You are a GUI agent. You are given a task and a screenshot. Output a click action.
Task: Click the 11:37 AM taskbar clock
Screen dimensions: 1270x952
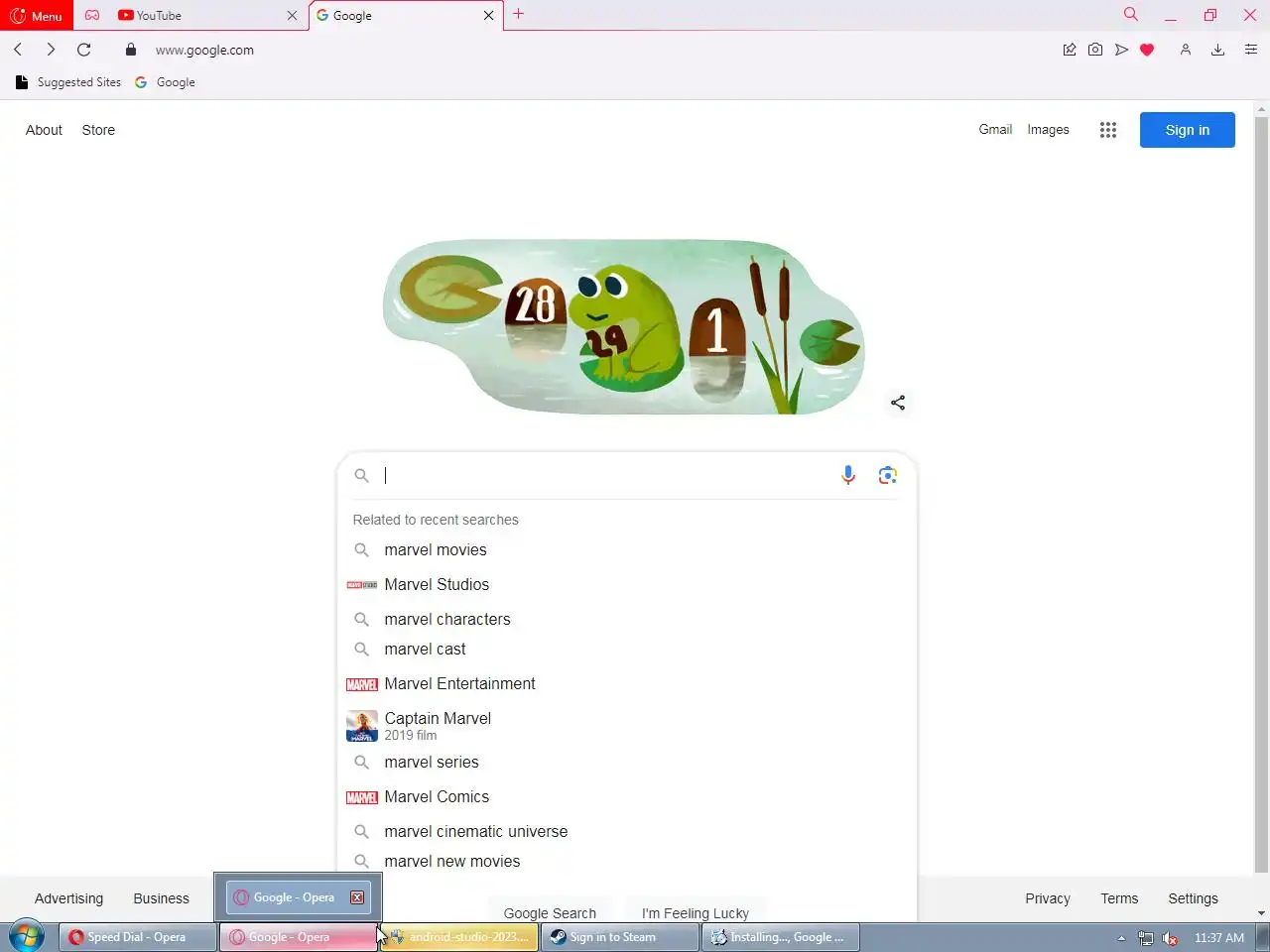click(1219, 938)
